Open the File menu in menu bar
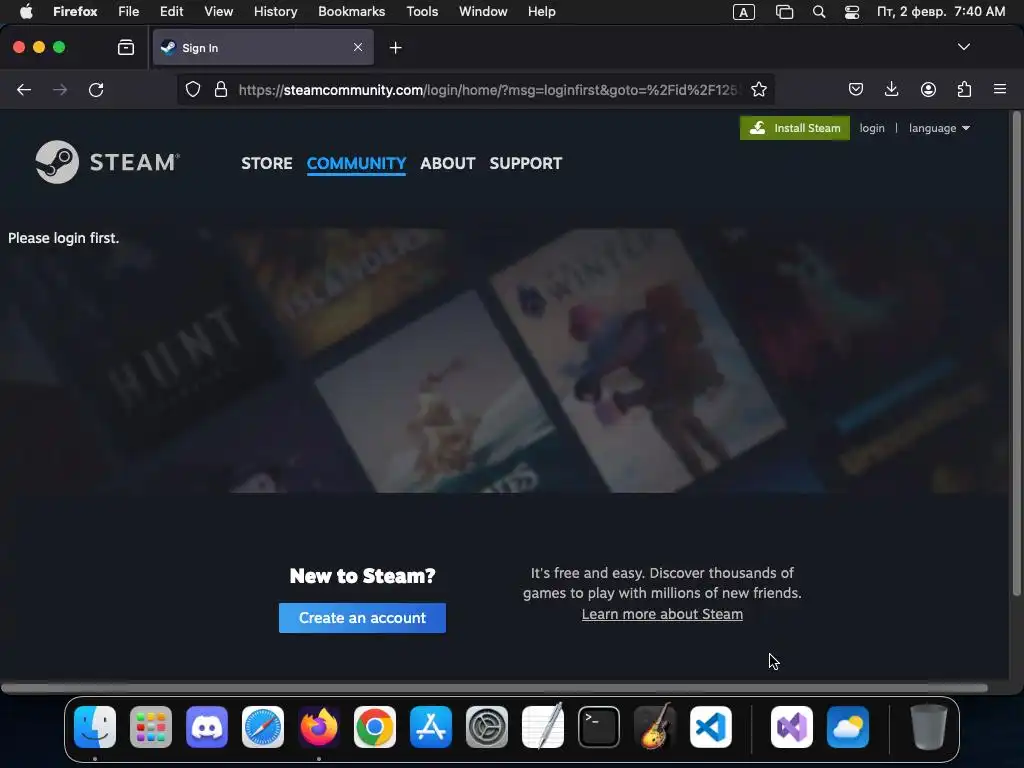 pos(128,12)
